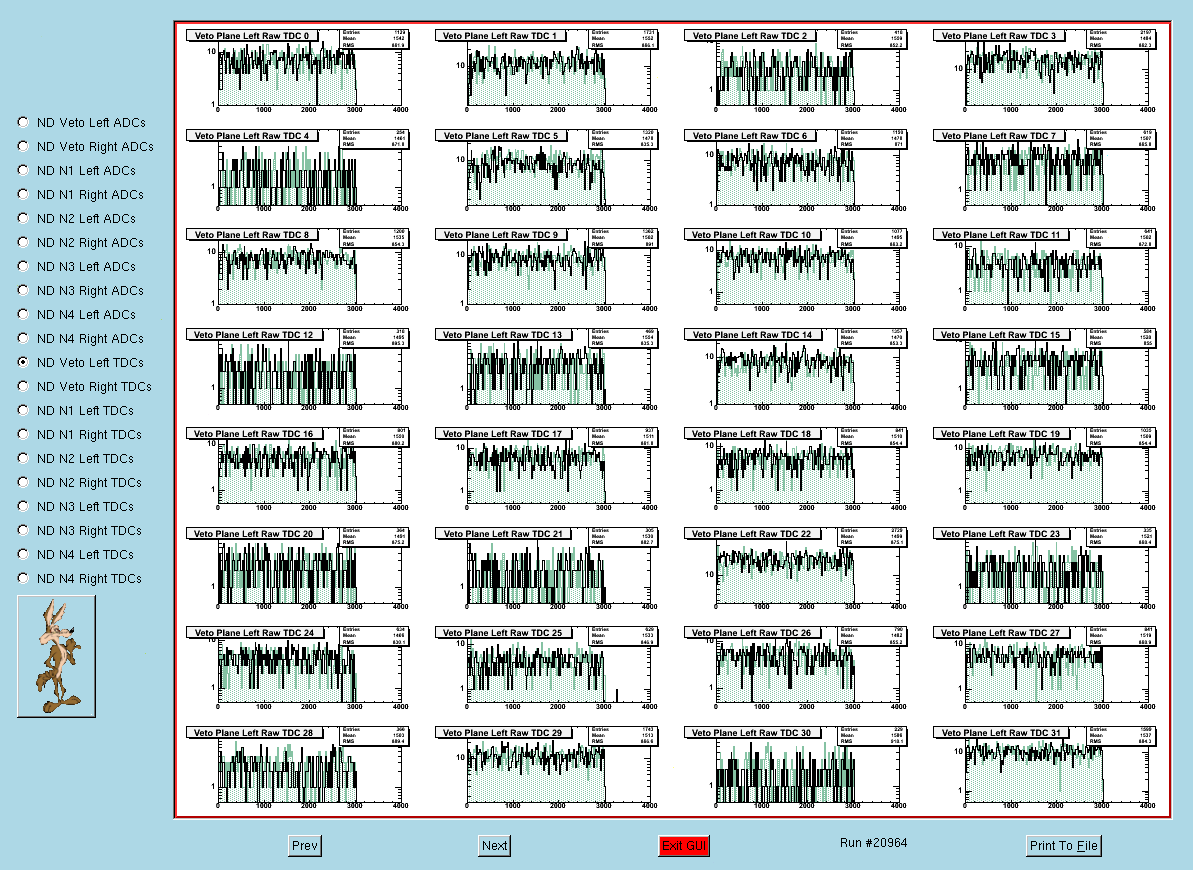Select ND N2 Left ADCs radio button

point(24,218)
